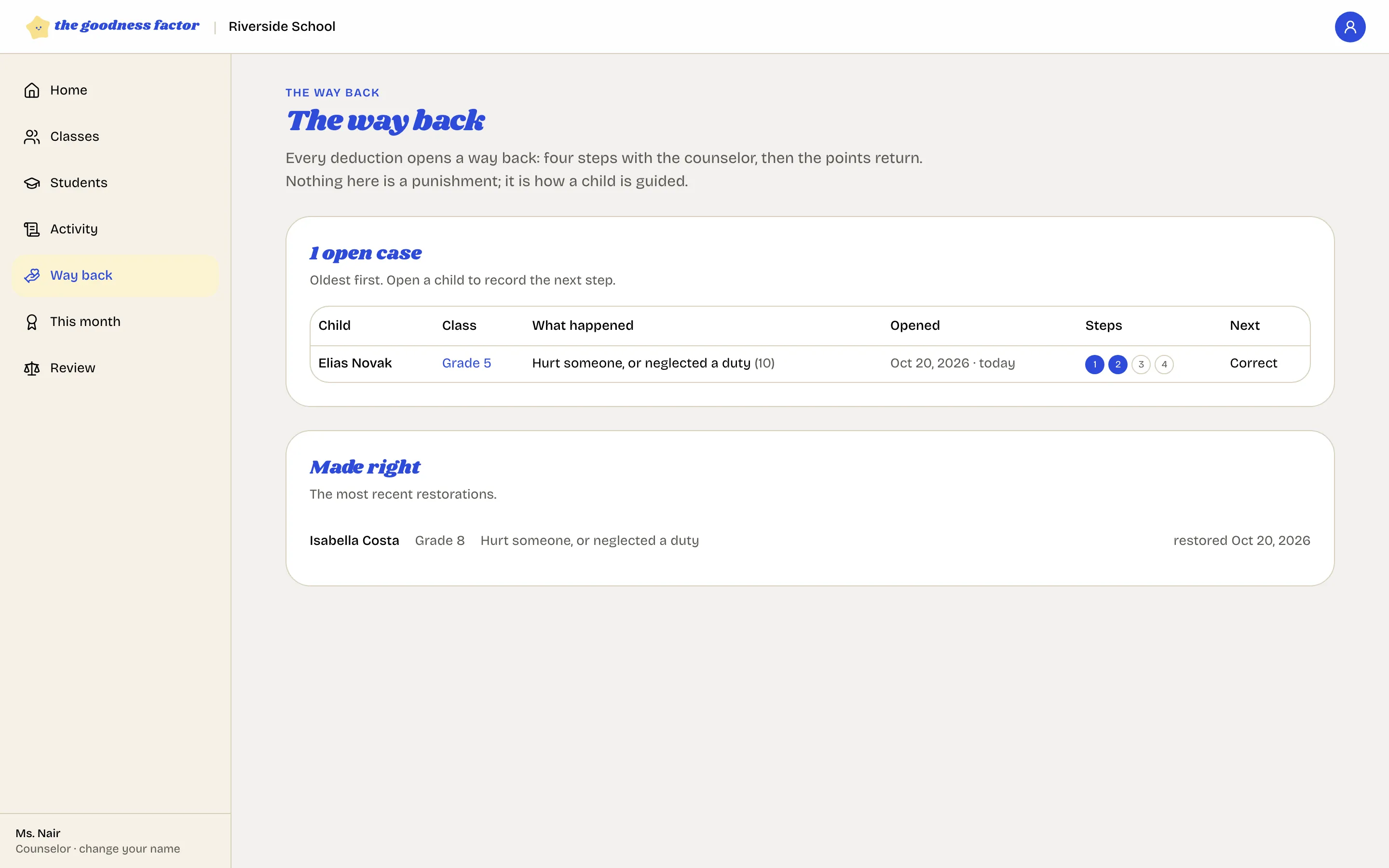Open the Students section
1389x868 pixels.
115,183
